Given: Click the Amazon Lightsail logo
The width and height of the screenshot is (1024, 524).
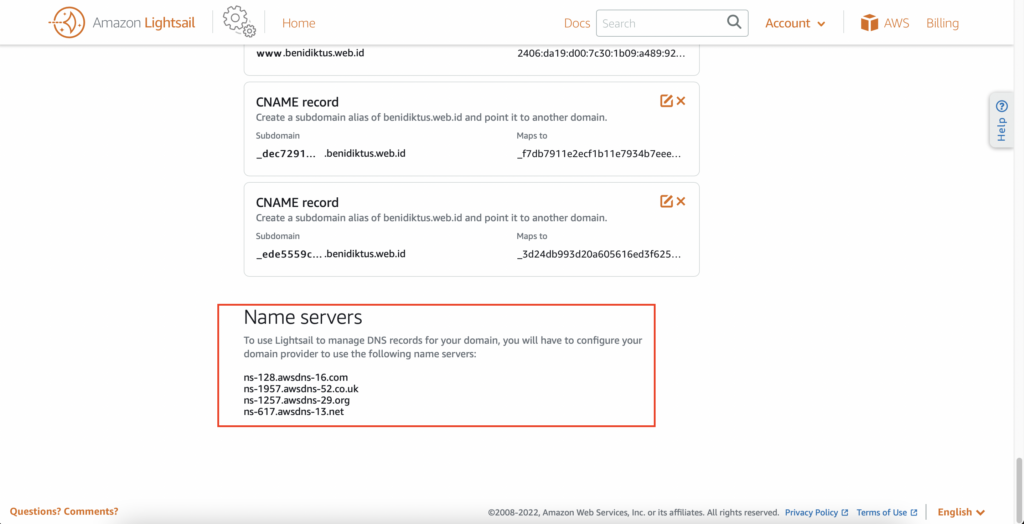Looking at the screenshot, I should click(x=121, y=23).
